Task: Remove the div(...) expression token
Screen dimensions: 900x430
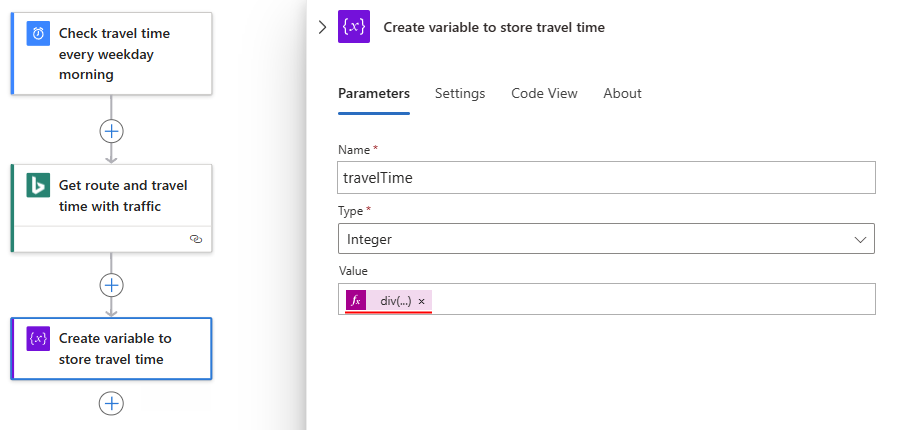Action: pyautogui.click(x=422, y=301)
